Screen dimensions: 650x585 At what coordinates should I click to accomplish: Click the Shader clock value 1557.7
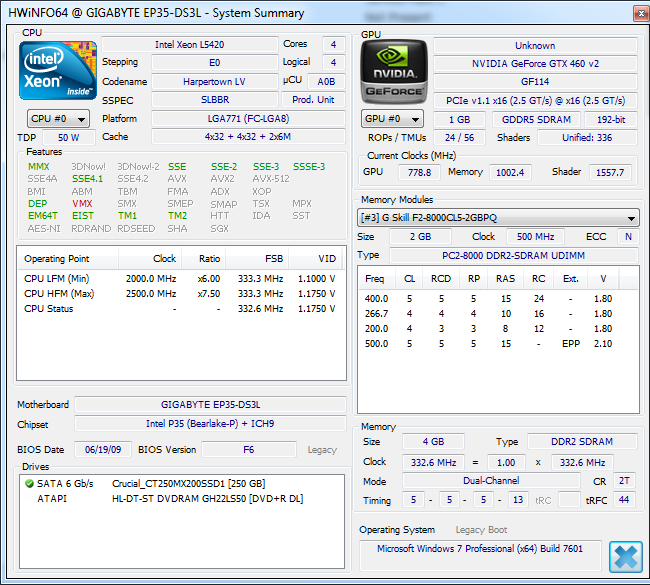click(x=610, y=172)
